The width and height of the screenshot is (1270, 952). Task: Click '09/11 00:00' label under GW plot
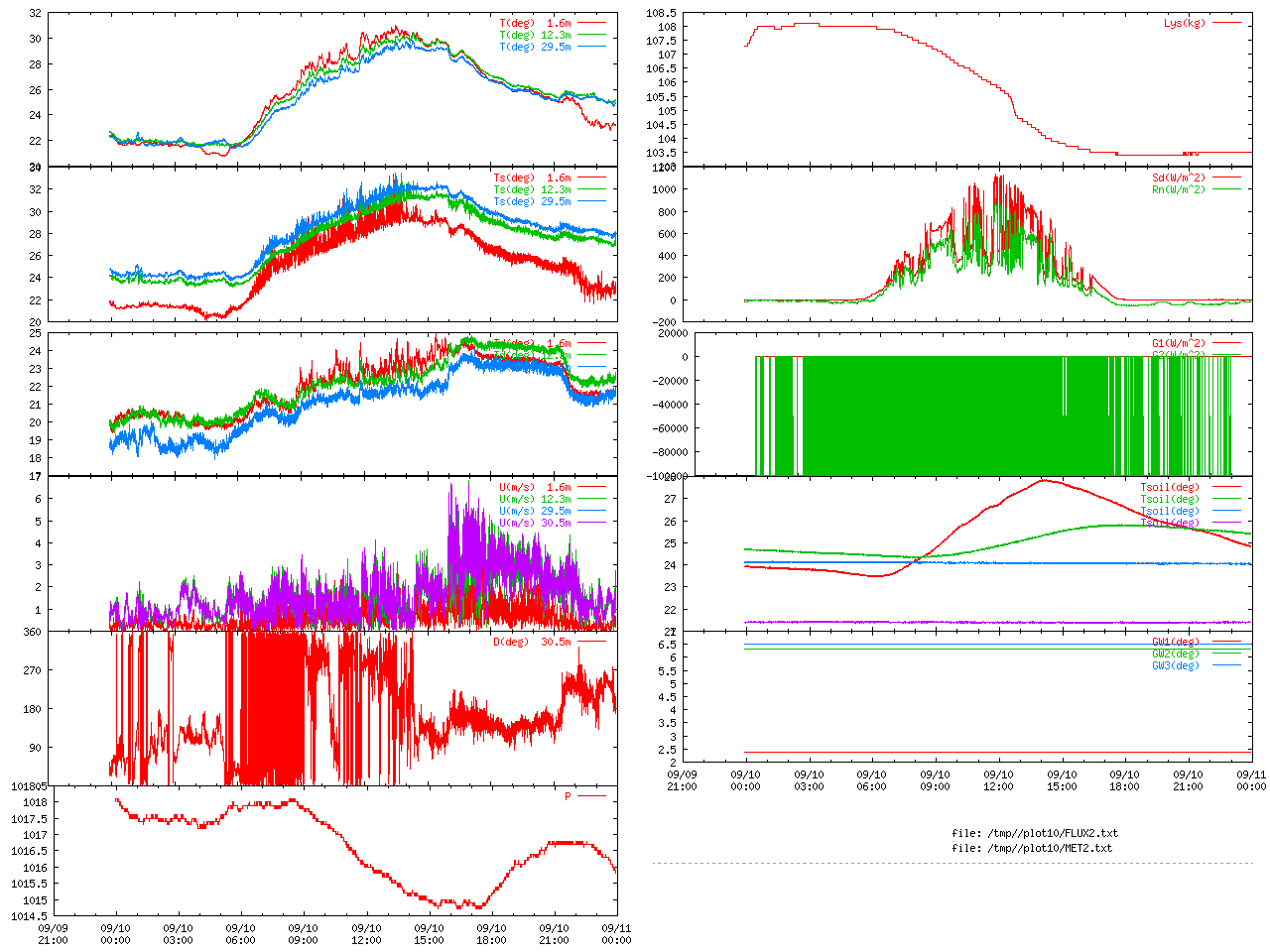tap(1251, 780)
